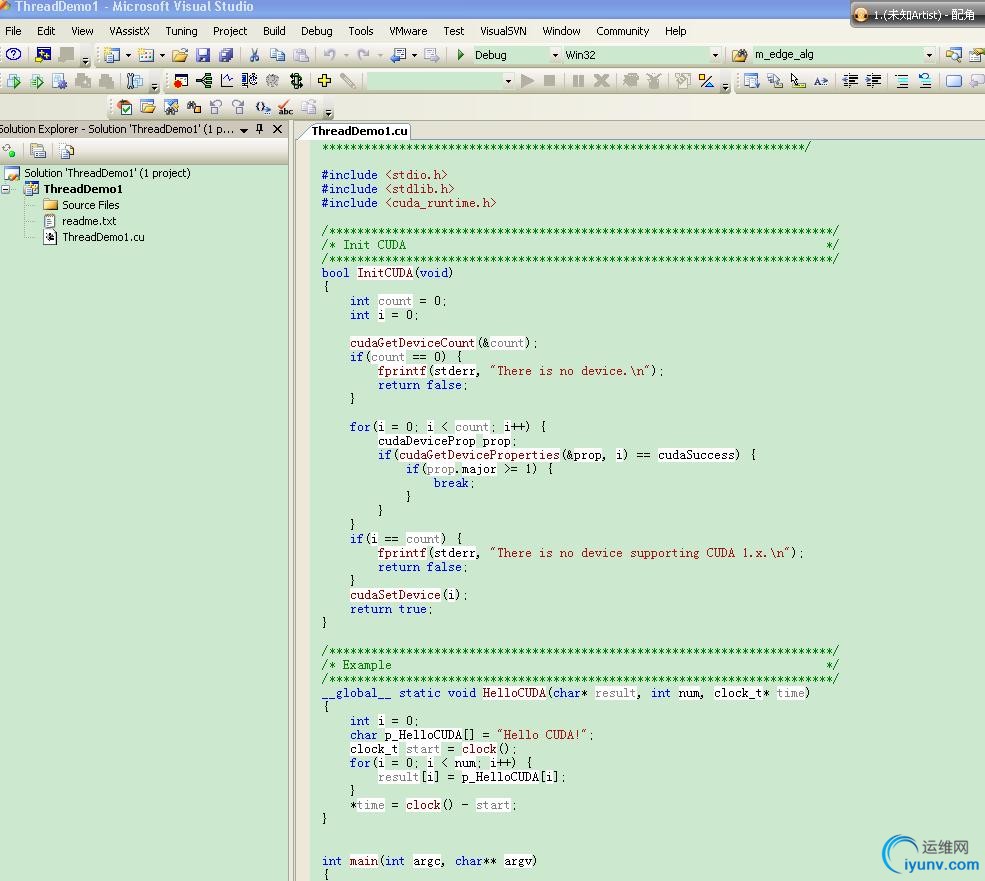Open the Tuning menu
985x881 pixels.
pos(181,31)
